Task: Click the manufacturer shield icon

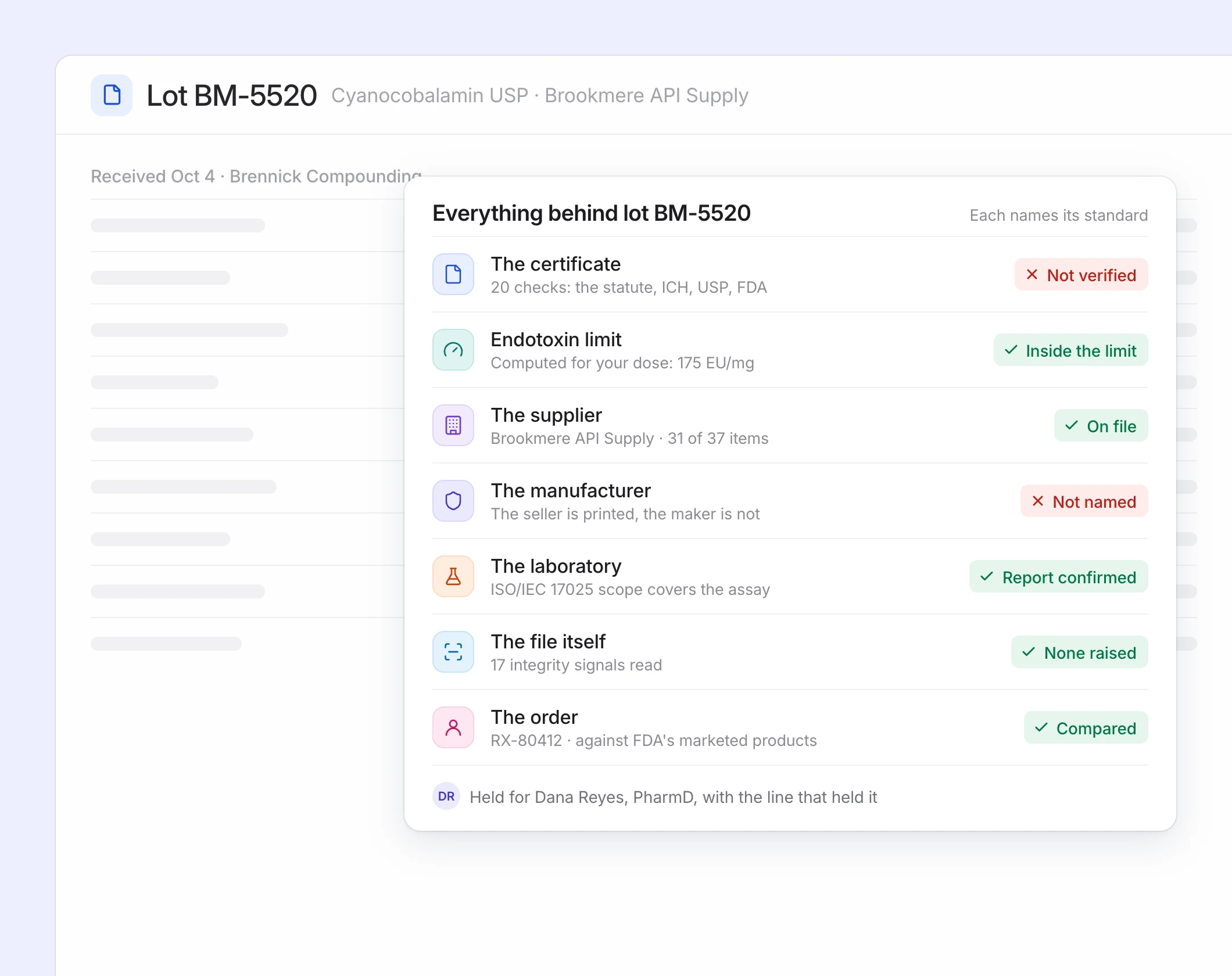Action: pos(453,501)
